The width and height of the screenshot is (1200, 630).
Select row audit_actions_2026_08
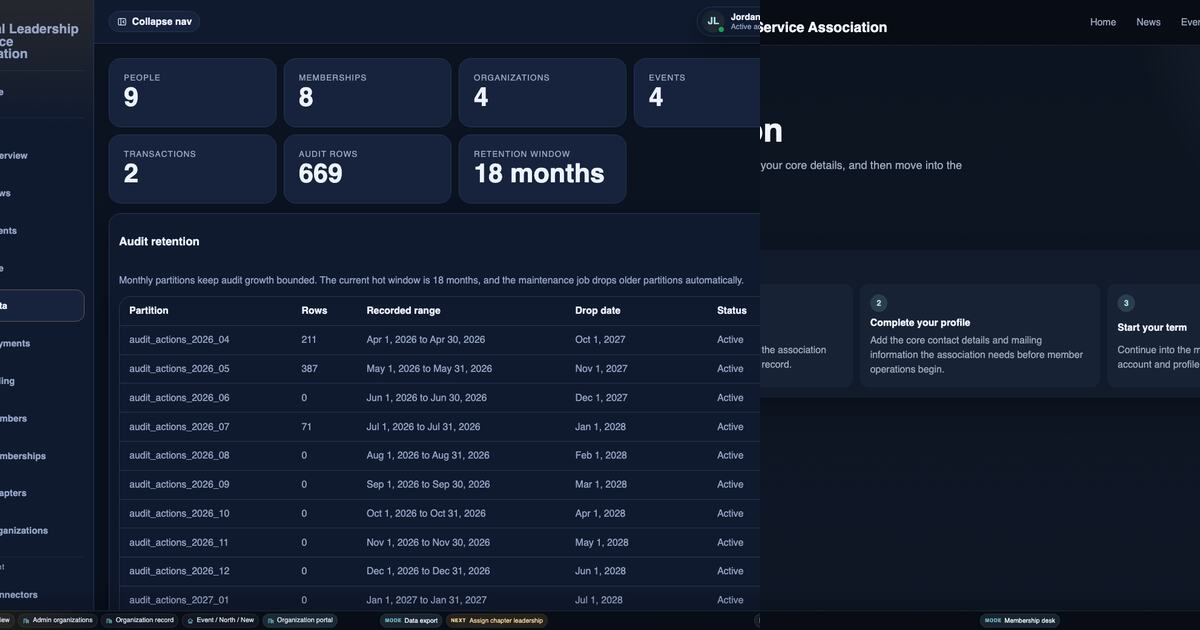pyautogui.click(x=439, y=455)
